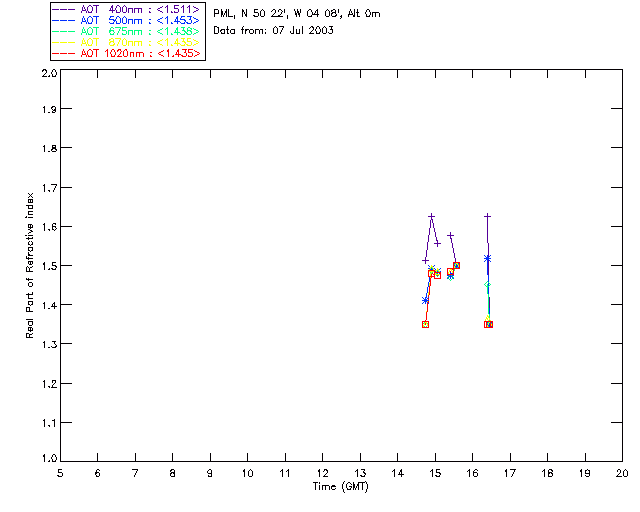The height and width of the screenshot is (512, 640).
Task: Click x-axis tick label '15'
Action: click(x=435, y=473)
